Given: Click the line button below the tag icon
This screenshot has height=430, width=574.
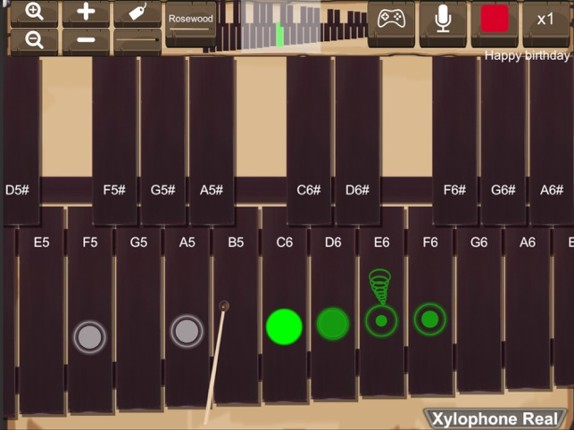Looking at the screenshot, I should click(x=137, y=40).
